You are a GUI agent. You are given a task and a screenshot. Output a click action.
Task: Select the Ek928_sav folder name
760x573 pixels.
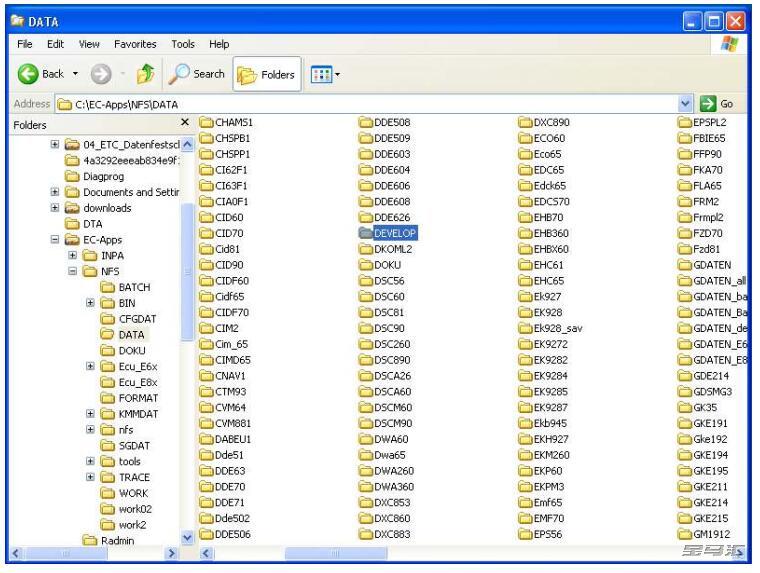[x=558, y=328]
